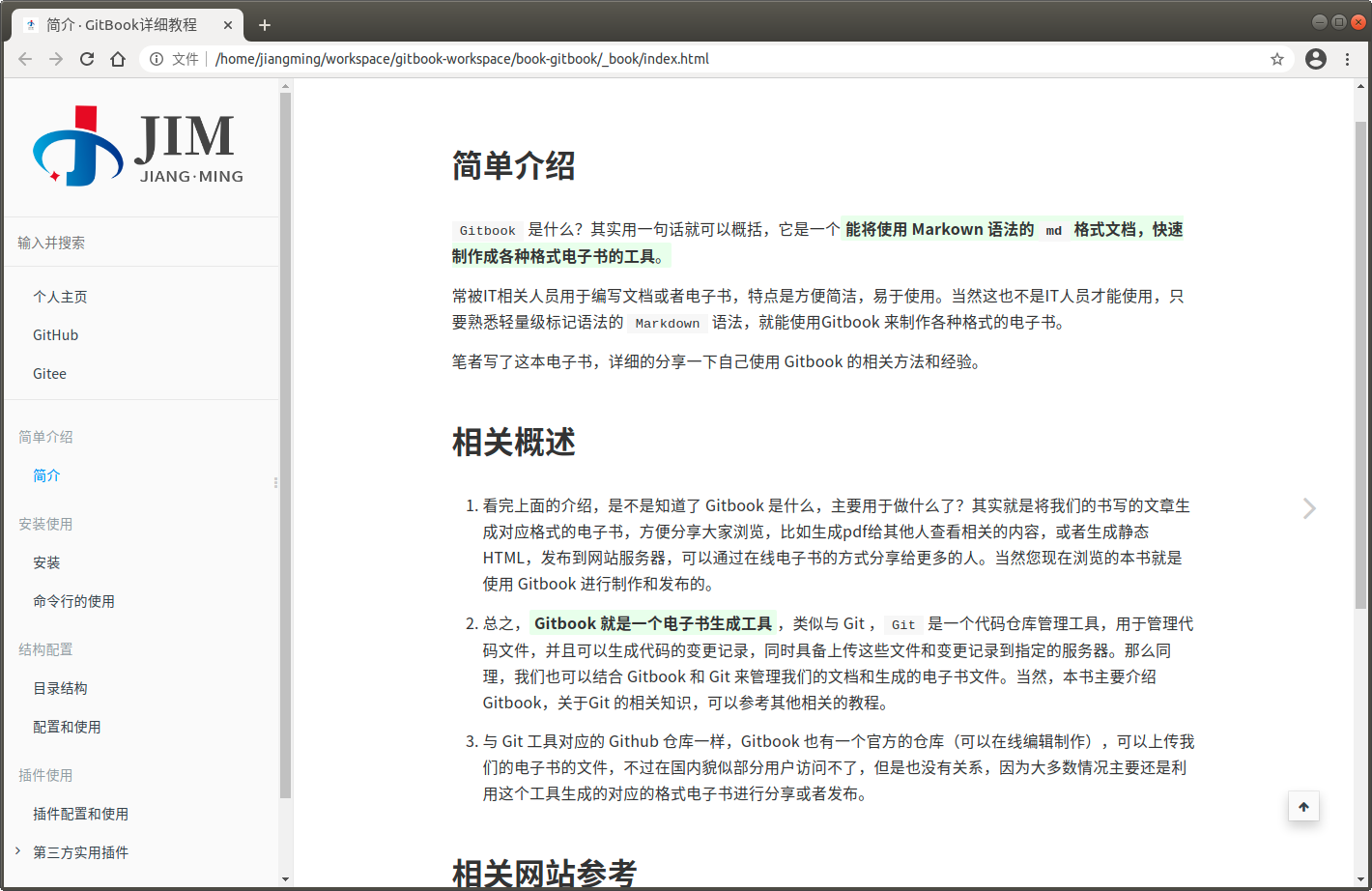1372x891 pixels.
Task: Go forward with the browser forward arrow
Action: click(x=56, y=59)
